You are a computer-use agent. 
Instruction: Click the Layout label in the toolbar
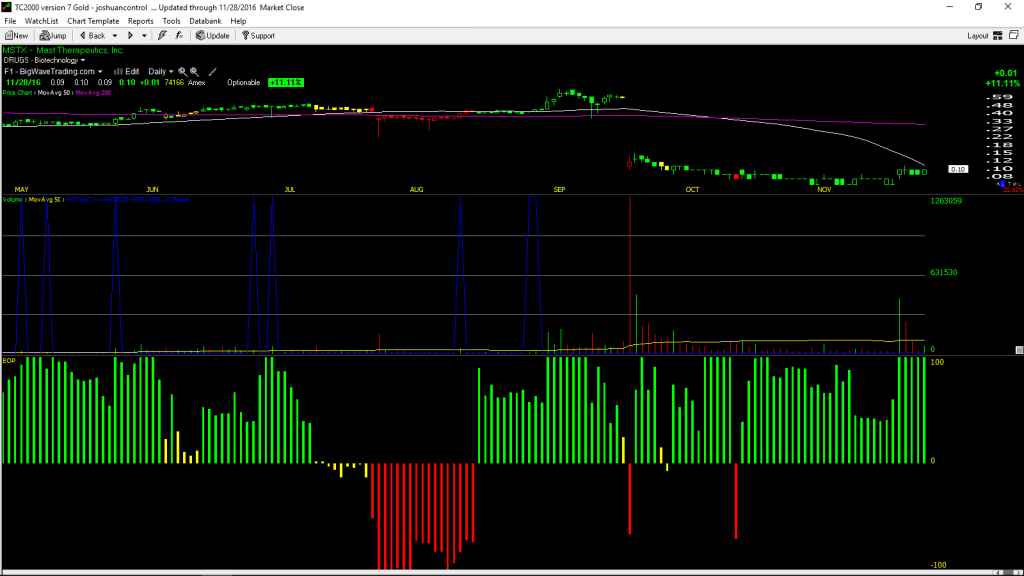(x=978, y=36)
